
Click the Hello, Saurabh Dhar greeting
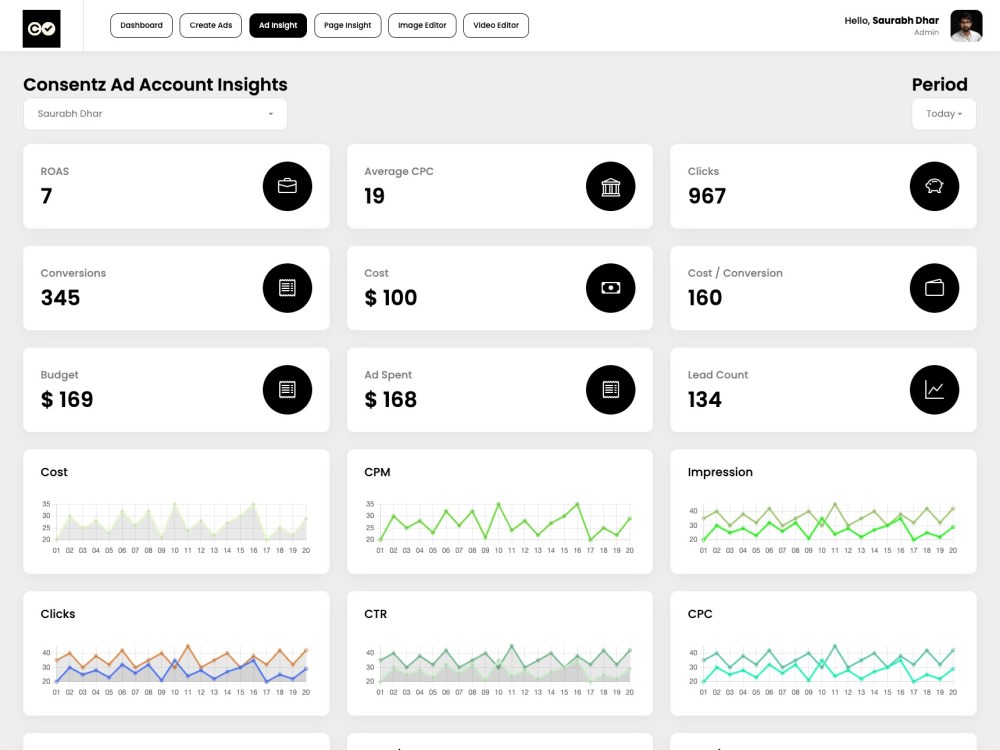(x=891, y=20)
